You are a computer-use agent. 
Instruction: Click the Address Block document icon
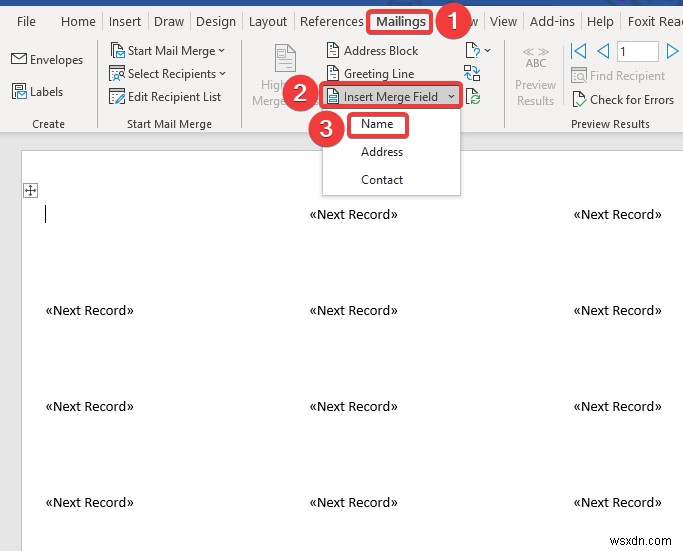333,51
